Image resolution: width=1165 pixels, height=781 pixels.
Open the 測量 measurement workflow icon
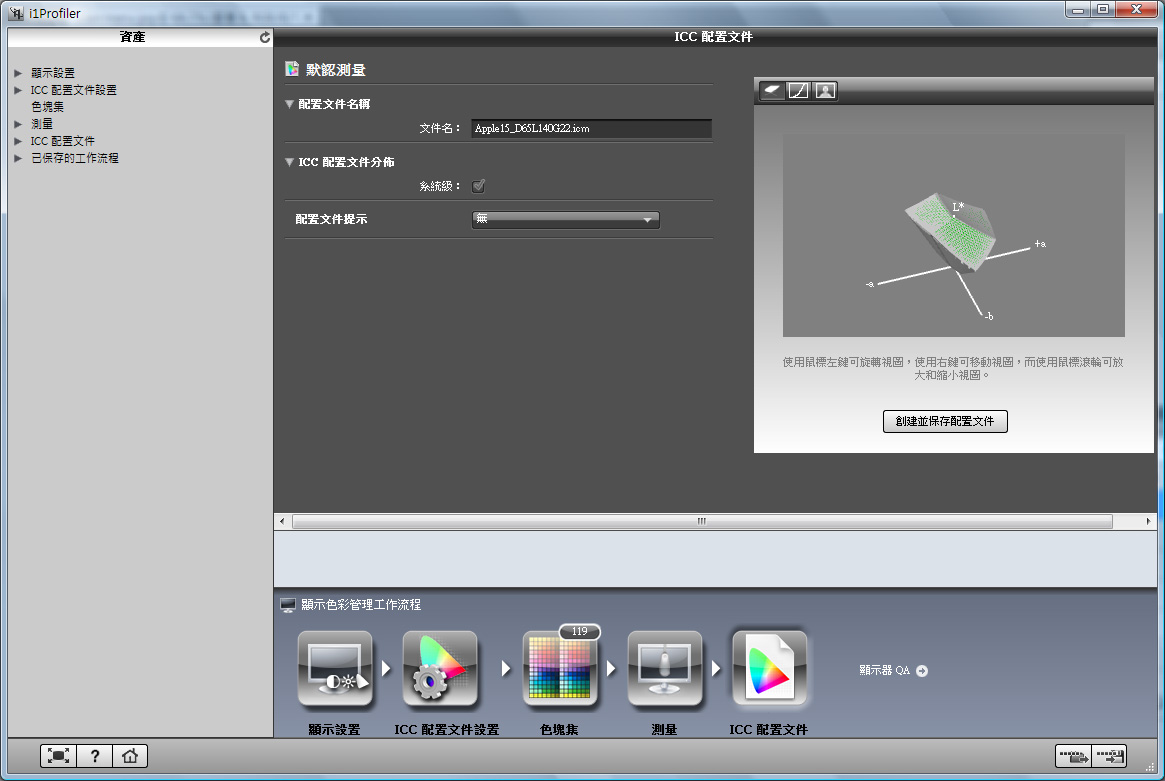pyautogui.click(x=665, y=670)
